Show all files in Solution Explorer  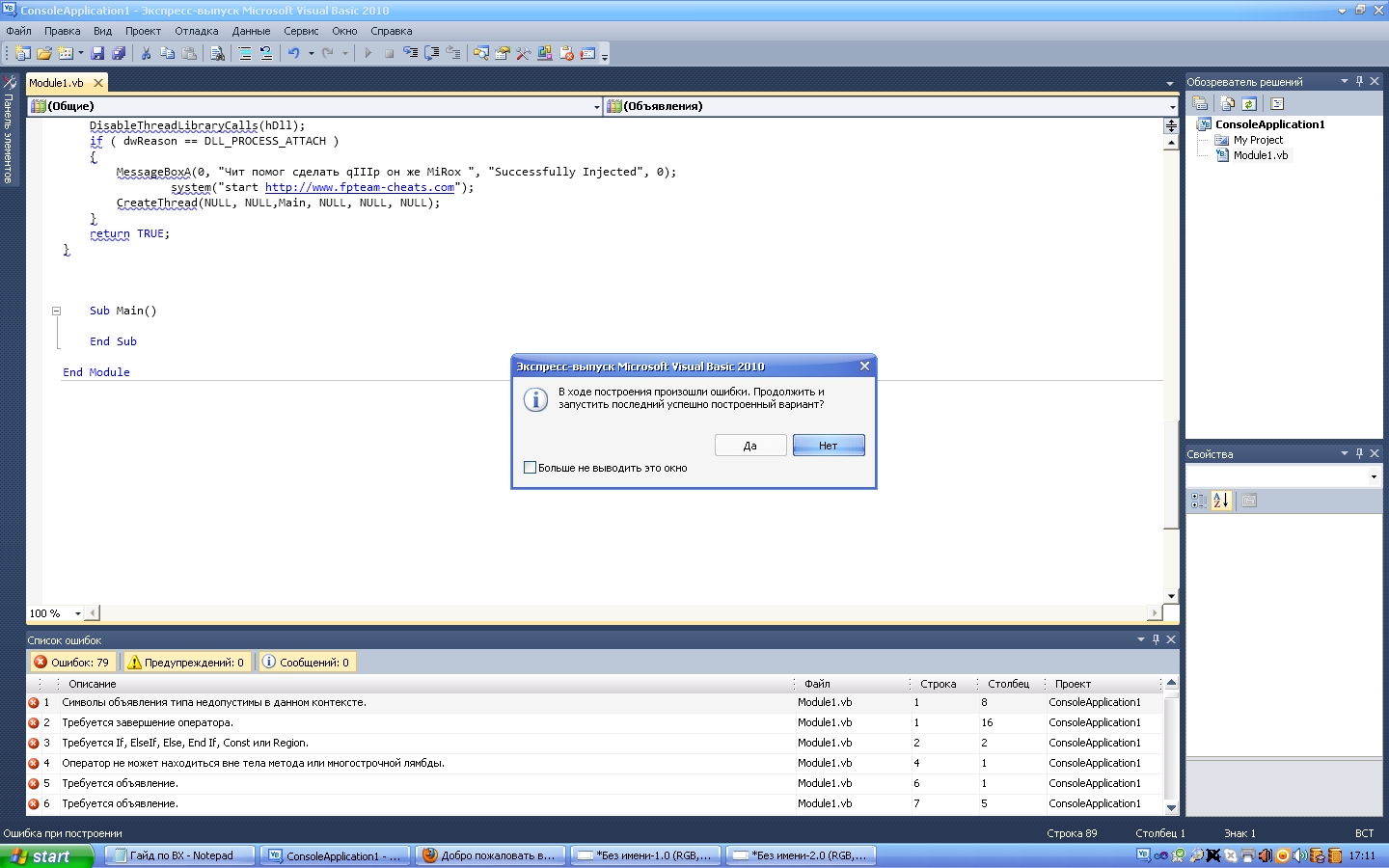pyautogui.click(x=1228, y=104)
